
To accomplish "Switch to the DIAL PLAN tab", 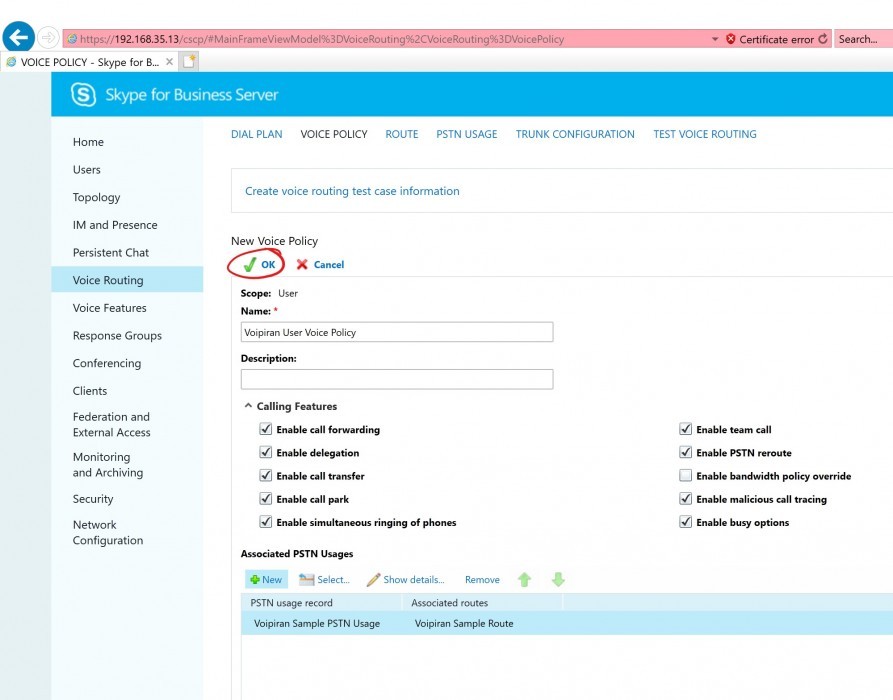I will (x=256, y=134).
